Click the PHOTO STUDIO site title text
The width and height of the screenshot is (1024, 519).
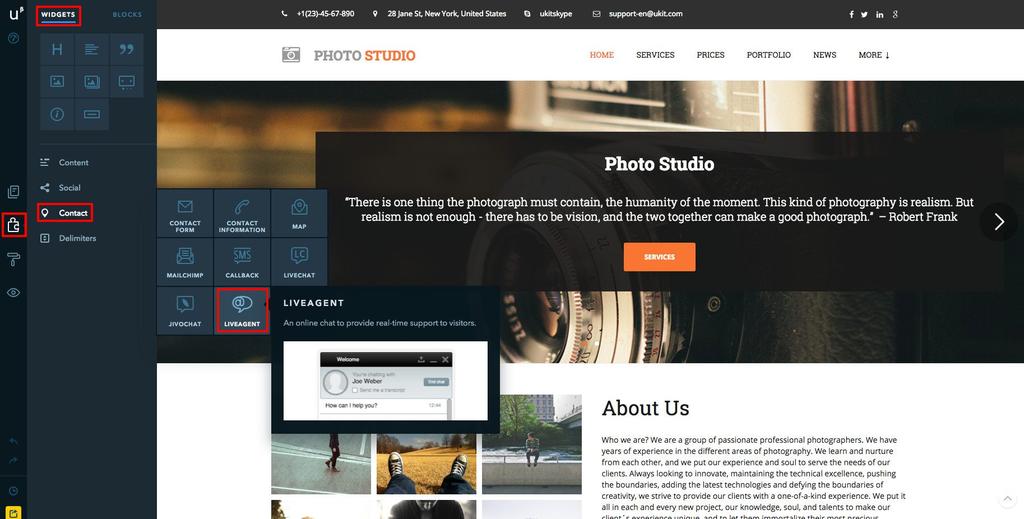click(x=364, y=55)
